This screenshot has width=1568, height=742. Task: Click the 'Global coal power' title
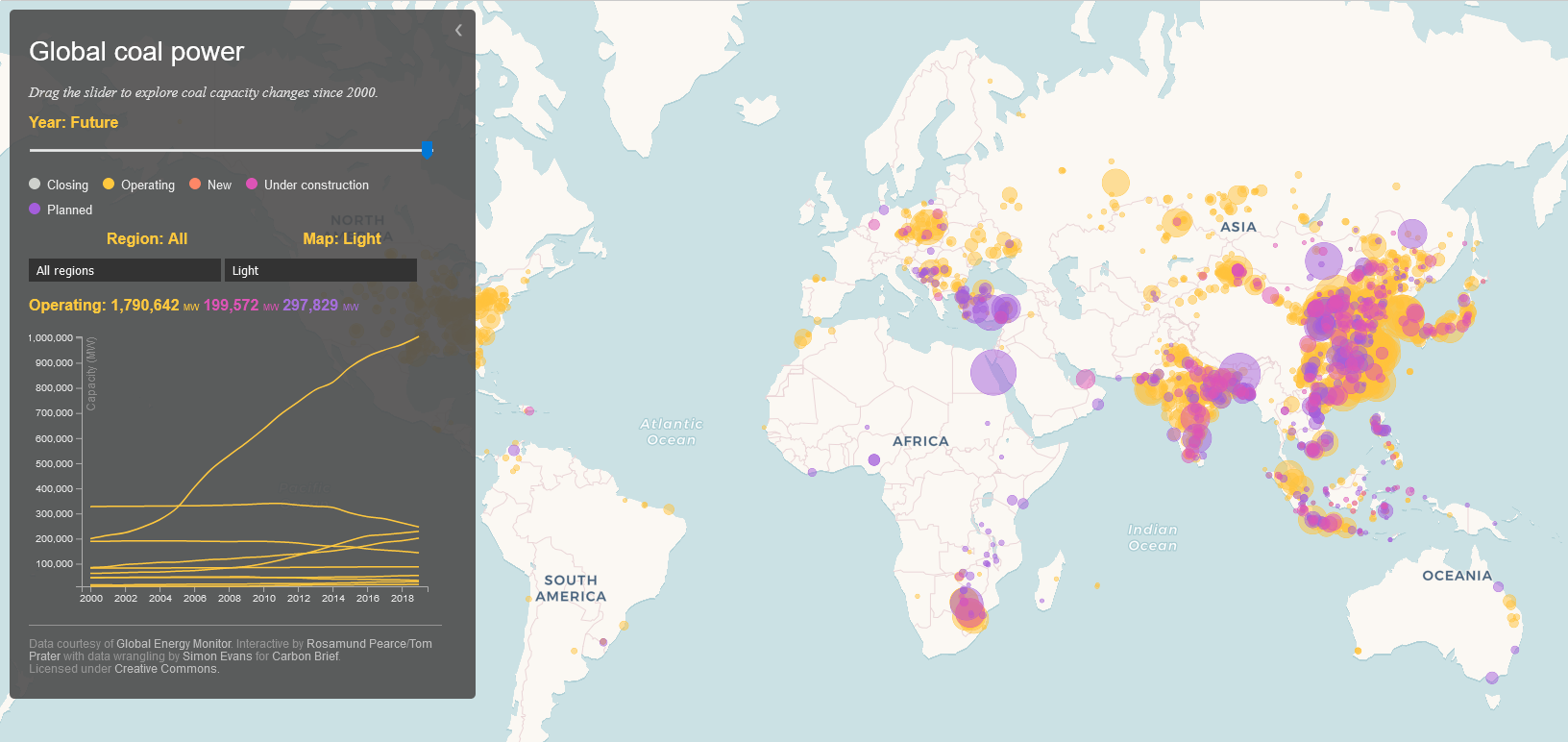coord(136,51)
